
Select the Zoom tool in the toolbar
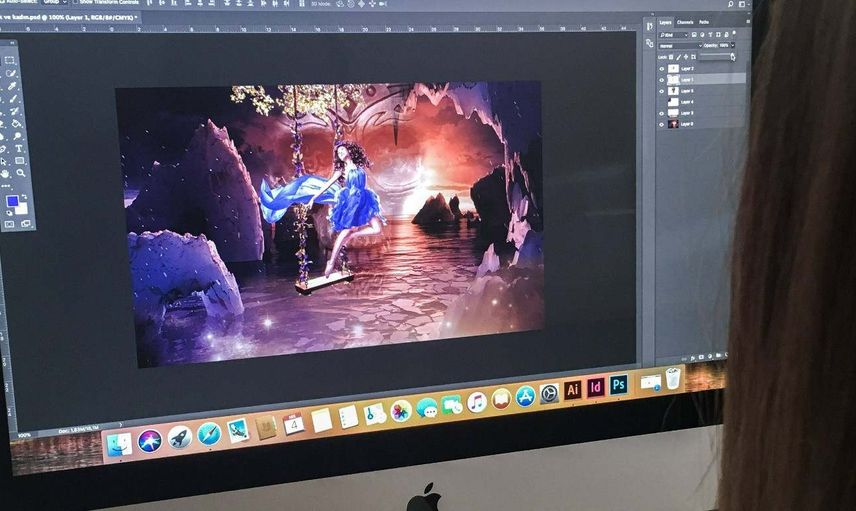pyautogui.click(x=20, y=173)
